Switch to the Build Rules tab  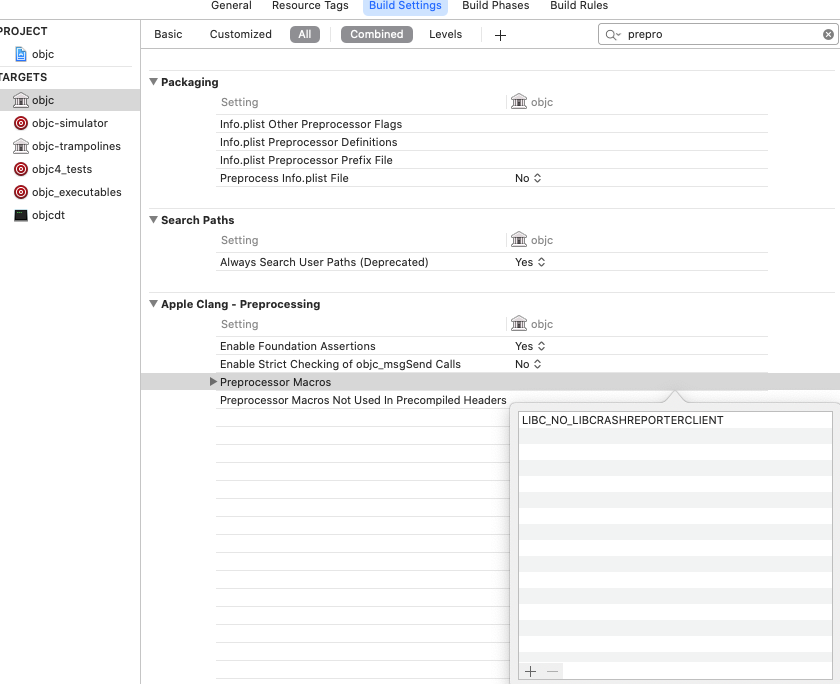pyautogui.click(x=579, y=5)
